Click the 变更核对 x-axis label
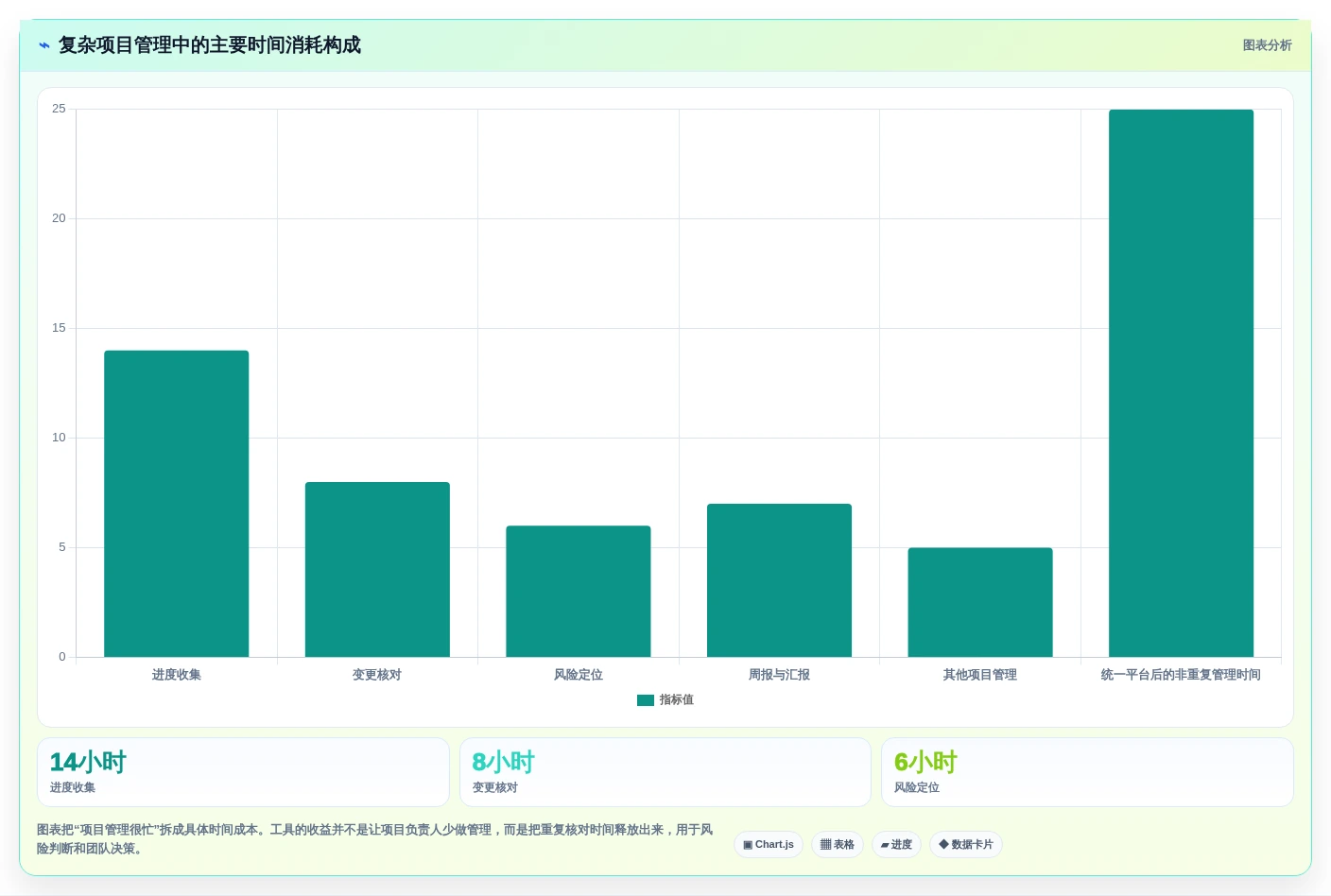 [377, 675]
